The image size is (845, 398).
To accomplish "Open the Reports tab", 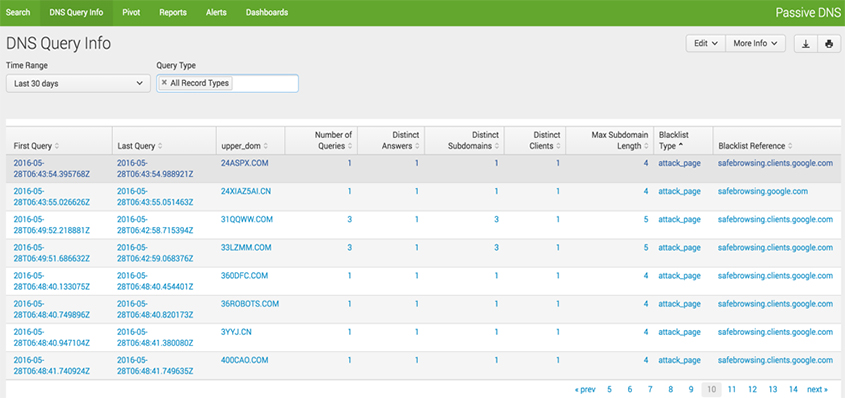I will [x=173, y=12].
